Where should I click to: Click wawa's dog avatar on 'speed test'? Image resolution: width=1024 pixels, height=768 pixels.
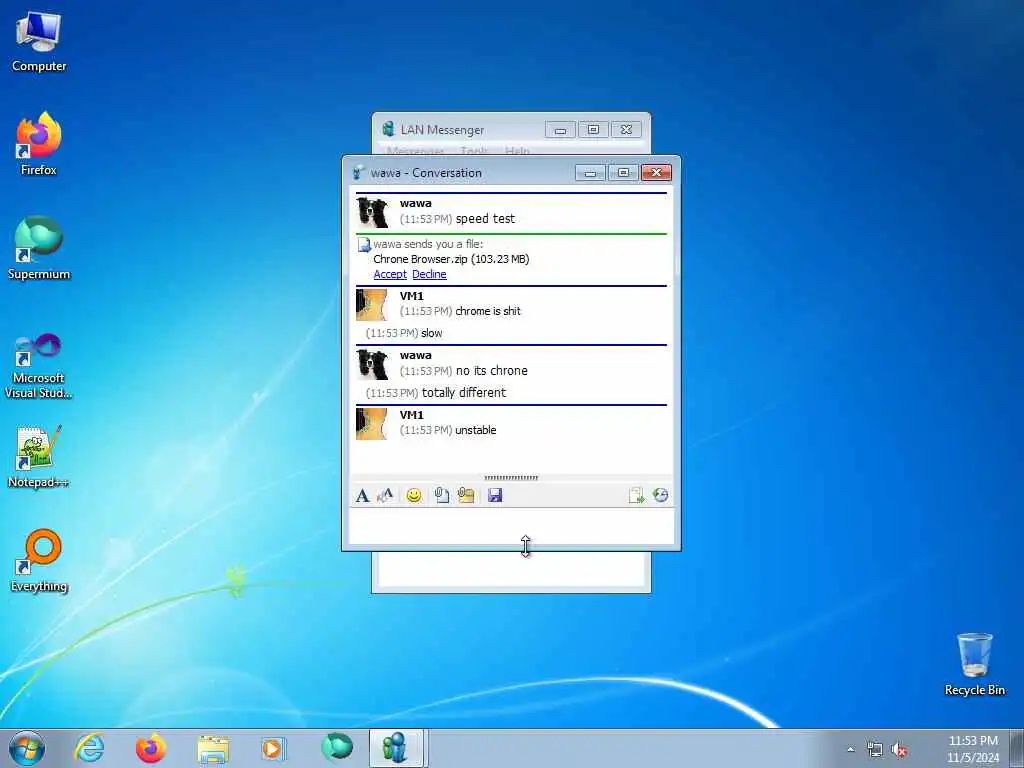[x=372, y=212]
